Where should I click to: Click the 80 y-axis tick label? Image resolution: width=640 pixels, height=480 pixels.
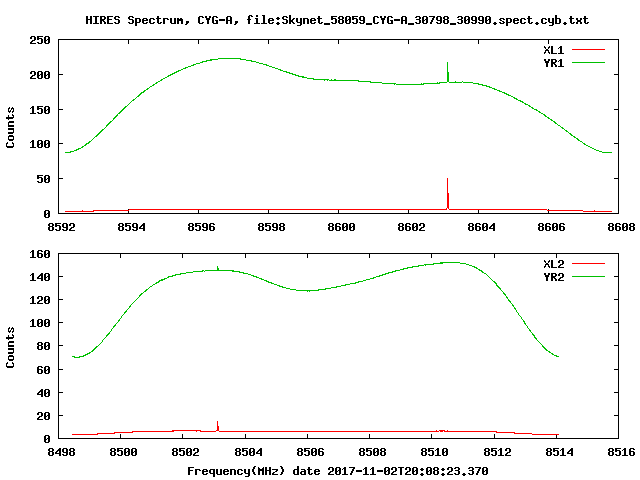tap(43, 346)
